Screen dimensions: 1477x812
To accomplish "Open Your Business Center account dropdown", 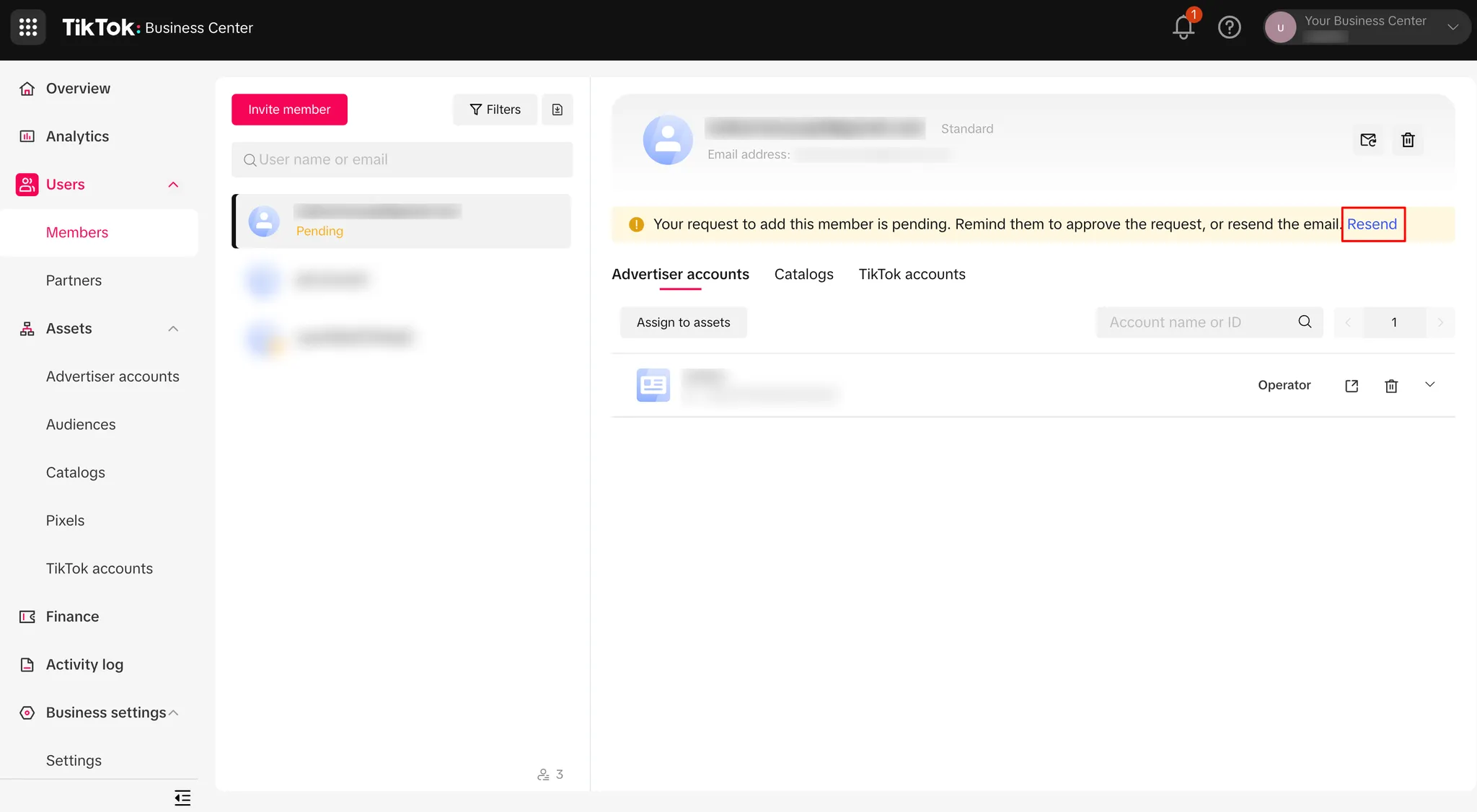I will point(1452,27).
